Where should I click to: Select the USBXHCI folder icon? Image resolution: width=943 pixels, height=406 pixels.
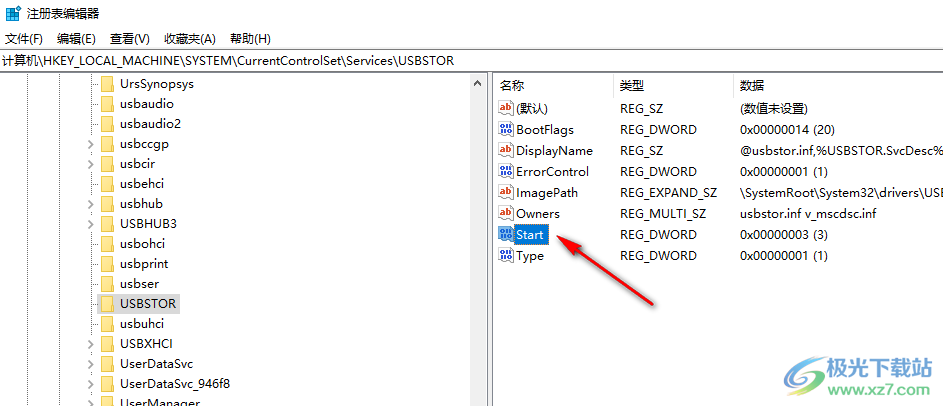tap(107, 344)
